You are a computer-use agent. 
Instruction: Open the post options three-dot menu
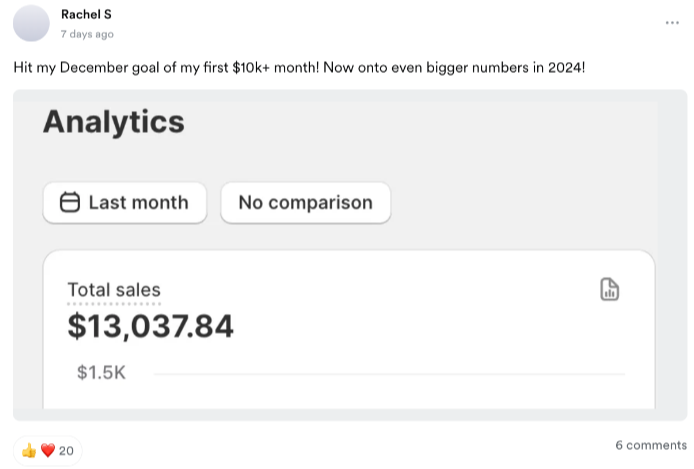point(672,23)
